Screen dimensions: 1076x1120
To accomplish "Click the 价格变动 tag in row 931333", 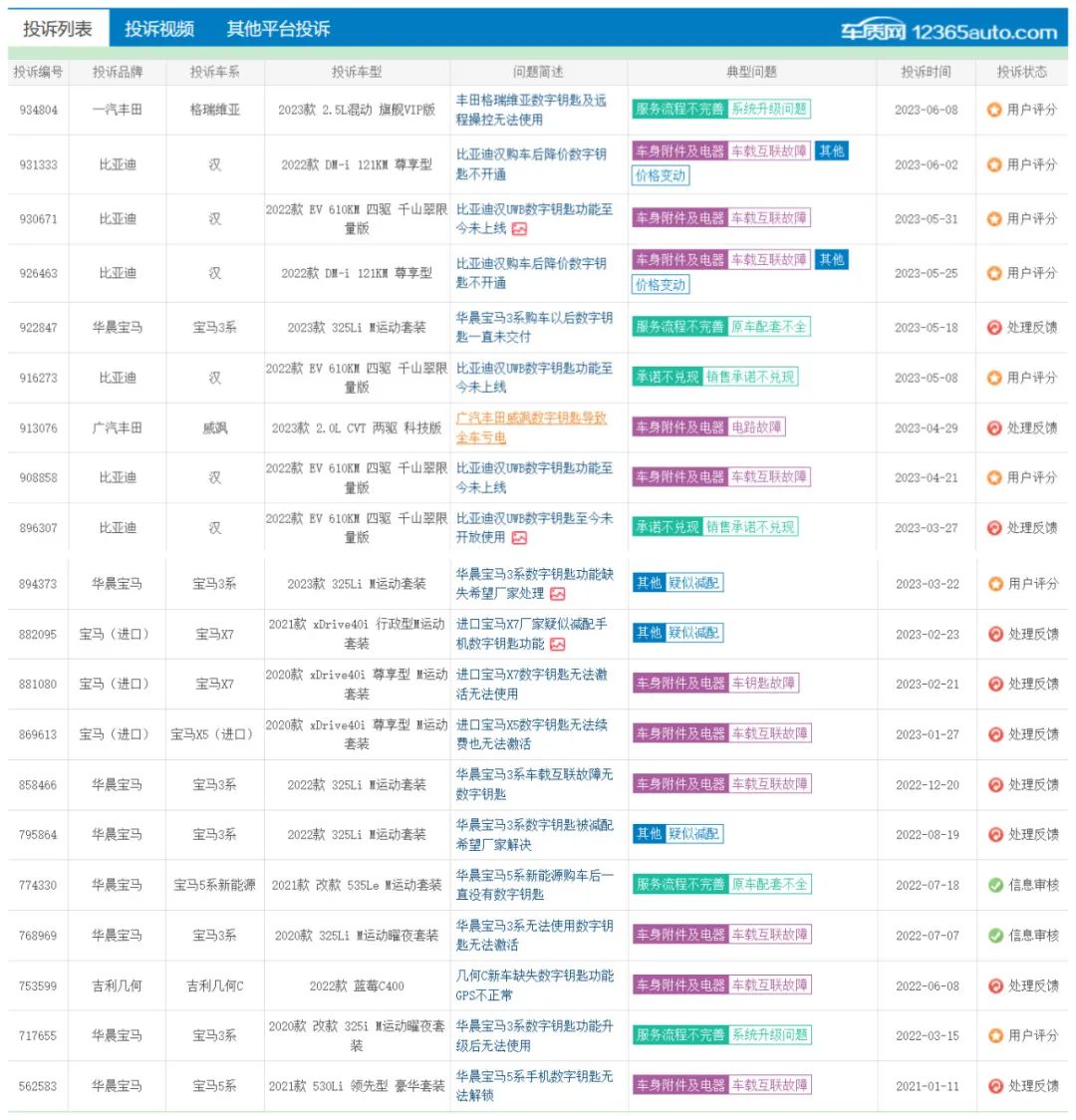I will tap(661, 175).
